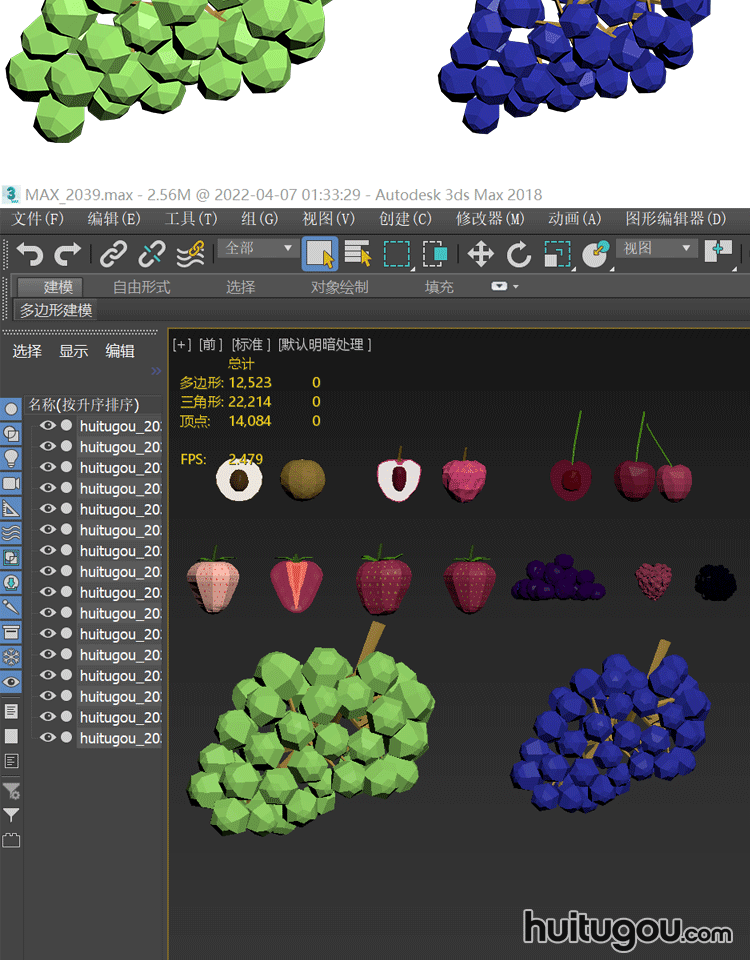Choose the Select and Rotate tool

click(x=518, y=254)
